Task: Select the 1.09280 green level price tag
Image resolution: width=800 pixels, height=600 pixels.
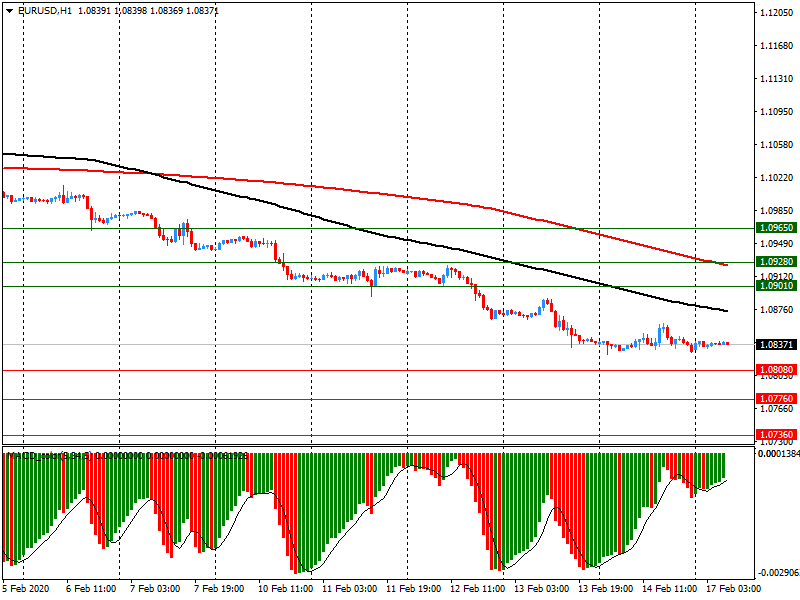Action: click(776, 262)
